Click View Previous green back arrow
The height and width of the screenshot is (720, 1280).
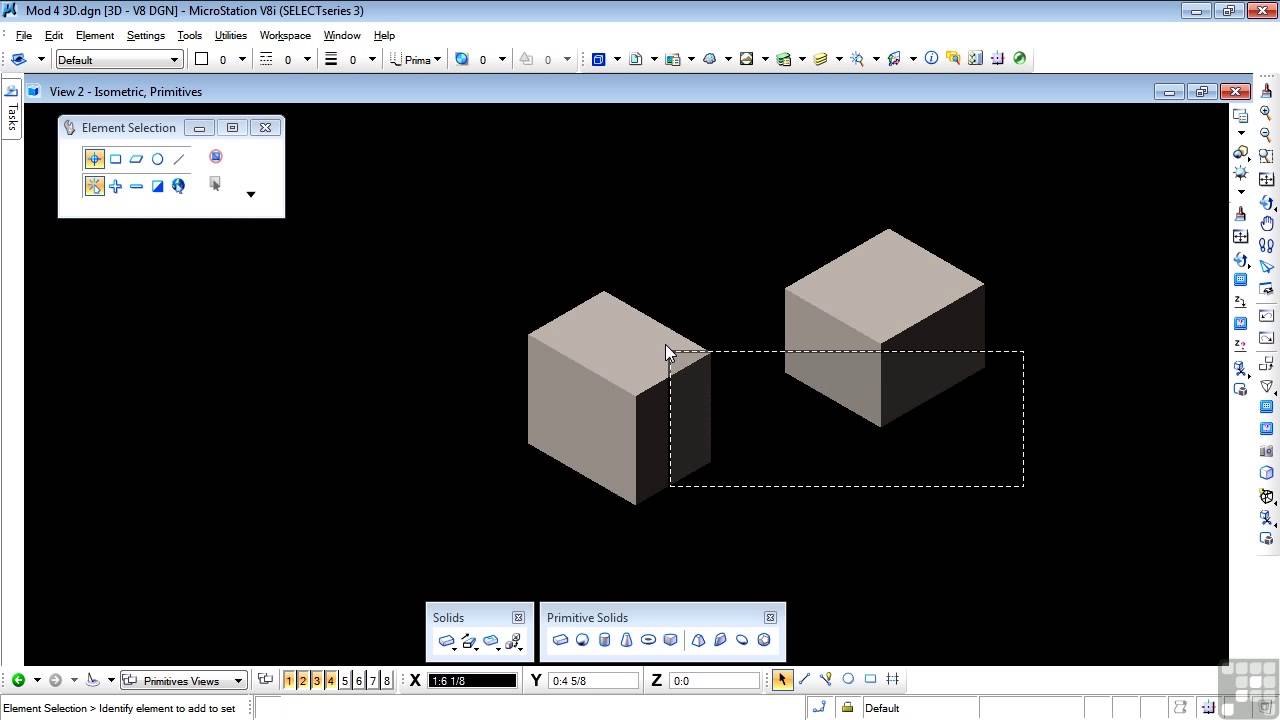click(18, 680)
